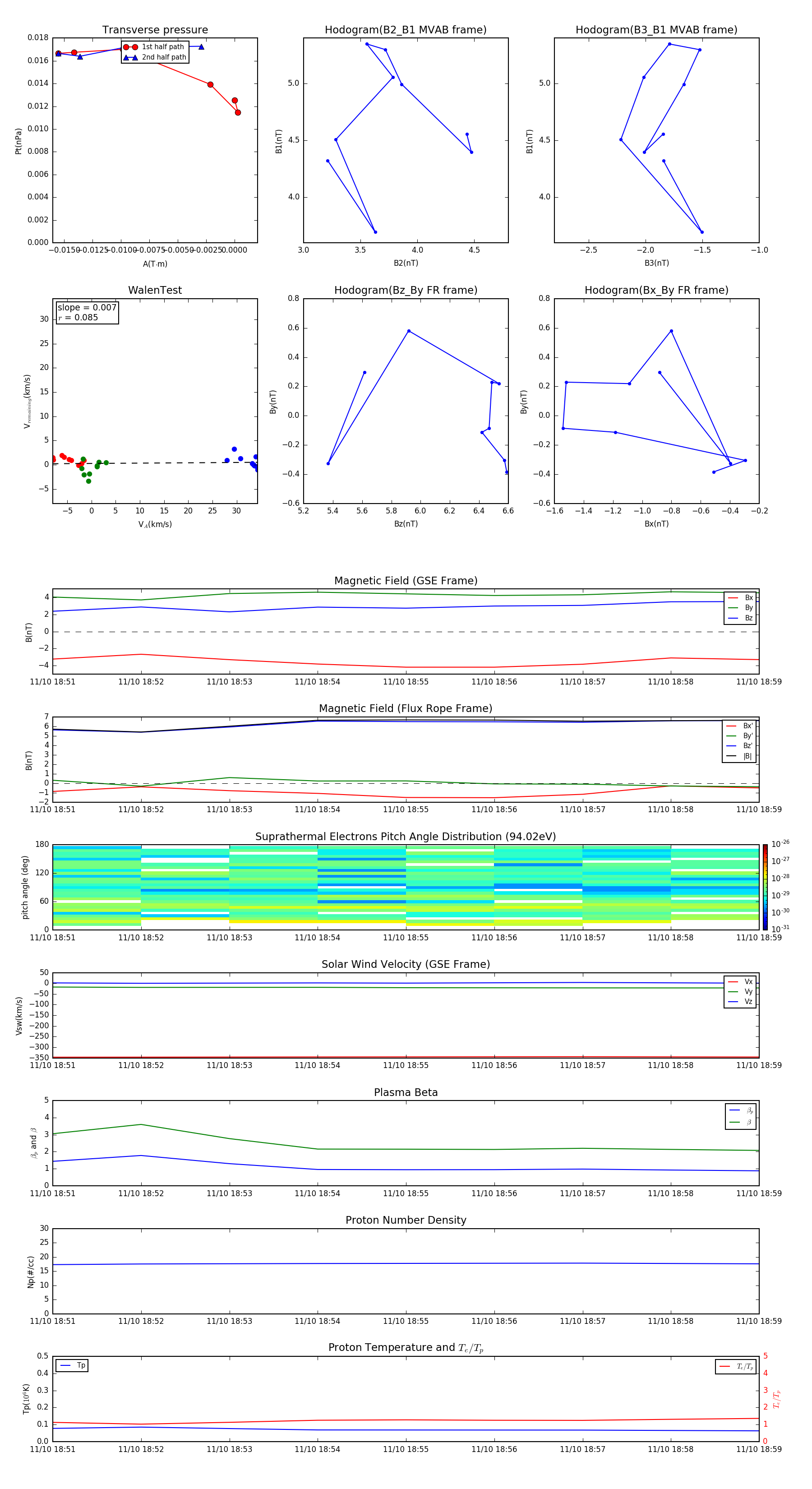This screenshot has width=812, height=1489.
Task: Click the Bz entry in GSE magnetic field legend
Action: (x=740, y=619)
